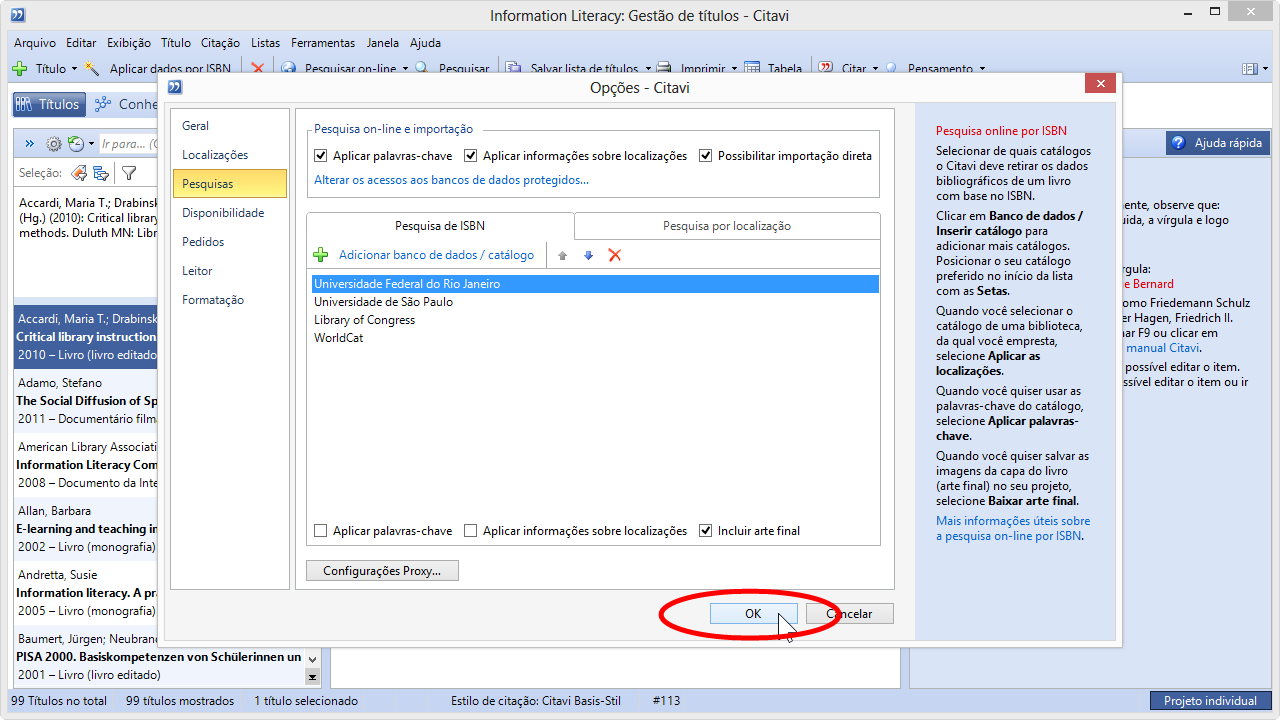Click the Imprimir printer icon
Screen dimensions: 1280x720
tap(665, 69)
